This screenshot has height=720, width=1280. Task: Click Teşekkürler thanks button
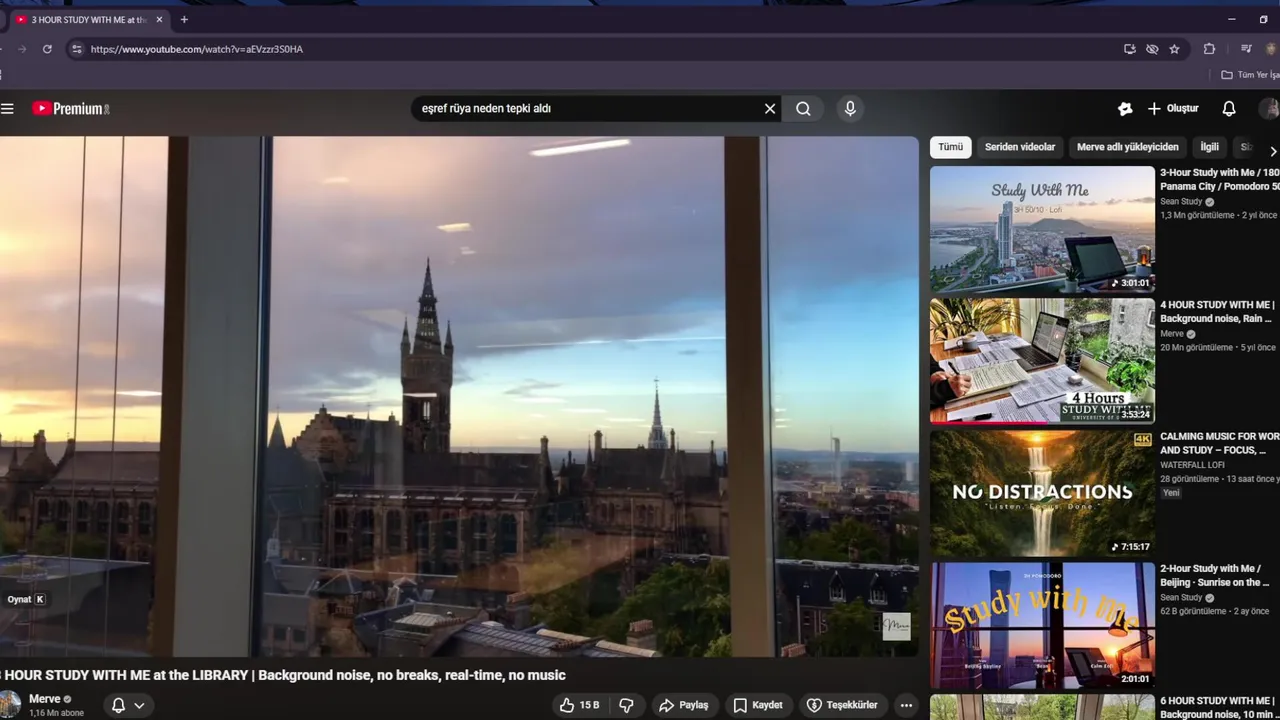pos(842,705)
